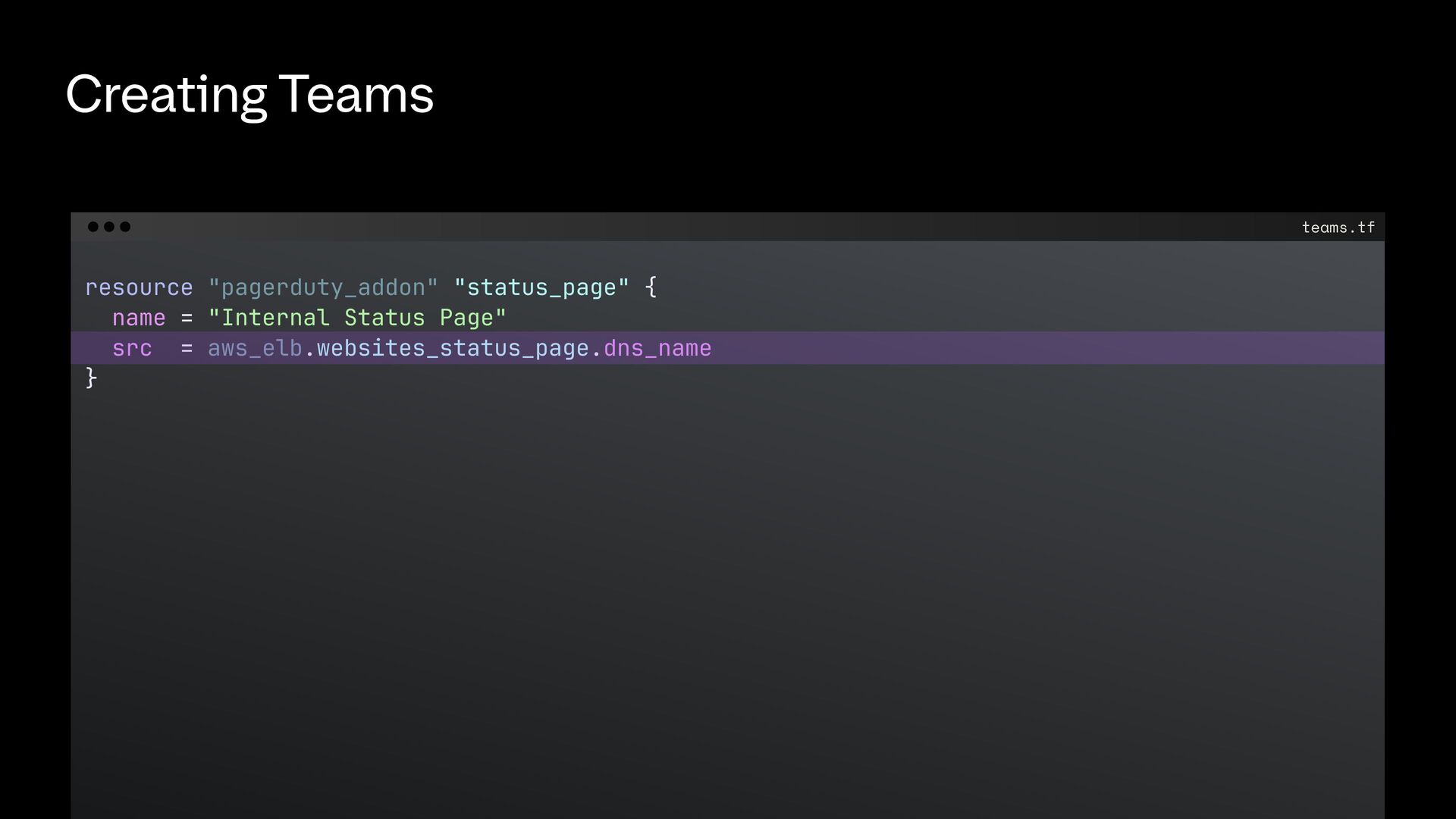This screenshot has height=819, width=1456.
Task: Click the opening curly brace on resource line
Action: (651, 287)
